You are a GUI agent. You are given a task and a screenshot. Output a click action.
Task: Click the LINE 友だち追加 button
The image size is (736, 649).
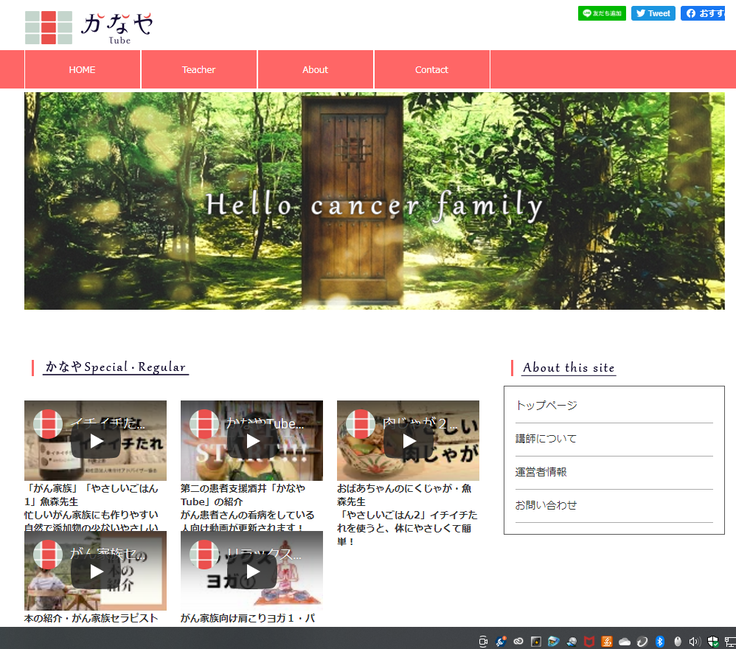pyautogui.click(x=602, y=13)
